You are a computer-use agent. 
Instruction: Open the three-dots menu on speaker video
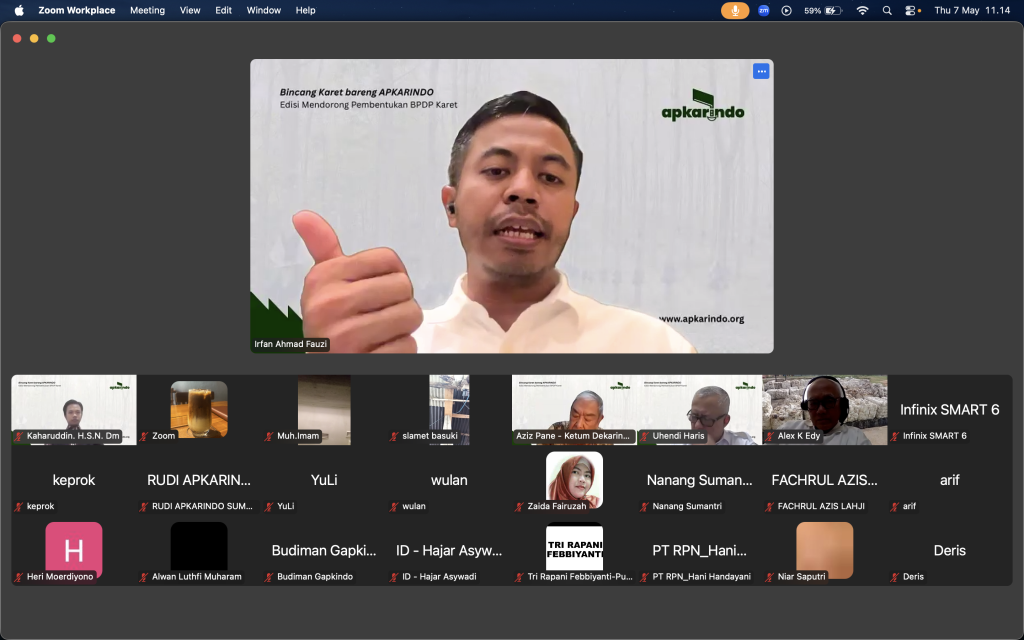[x=761, y=71]
